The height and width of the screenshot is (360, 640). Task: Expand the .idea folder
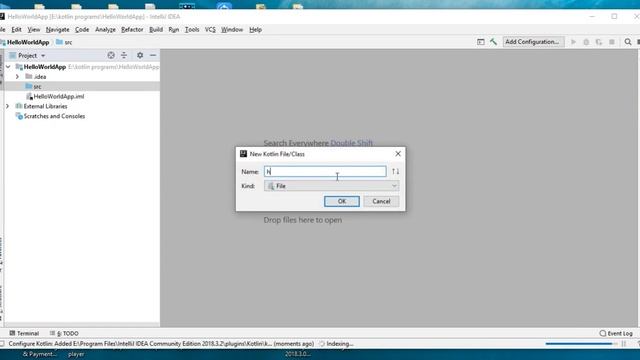click(x=17, y=77)
